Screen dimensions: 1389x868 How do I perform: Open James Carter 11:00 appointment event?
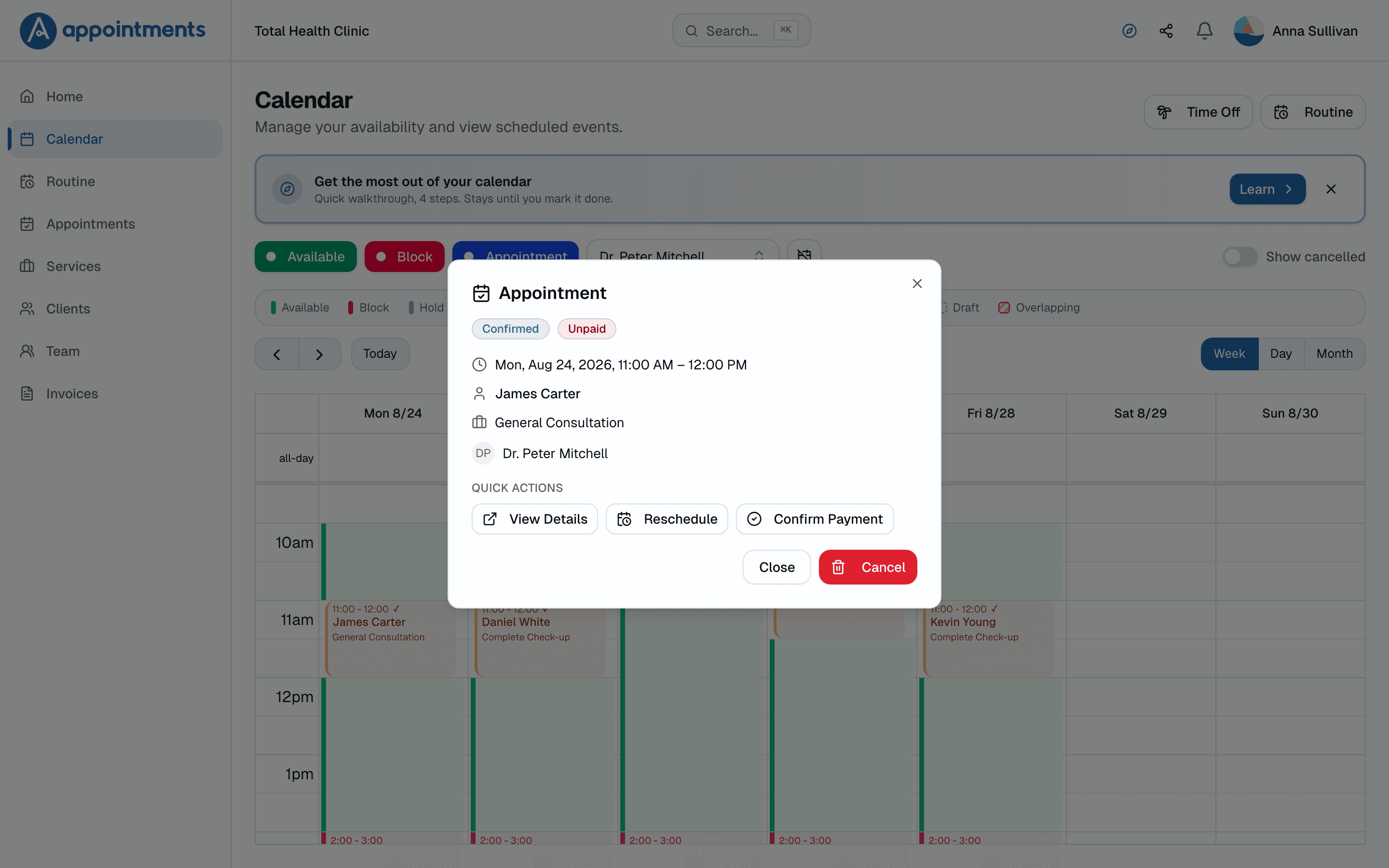pyautogui.click(x=391, y=638)
